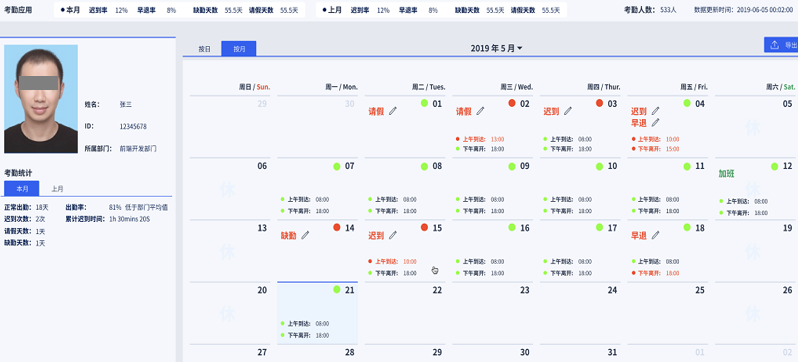
Task: Click the edit pencil beside 请假 on May 02
Action: point(480,111)
